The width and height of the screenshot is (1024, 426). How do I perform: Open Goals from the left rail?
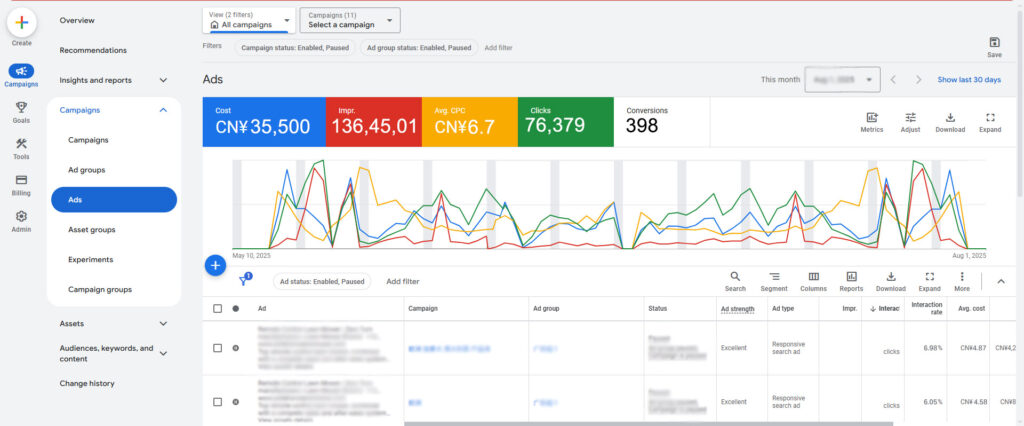click(21, 108)
